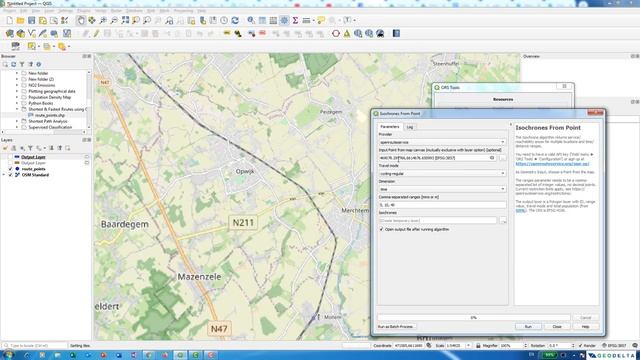Toggle editing with yellow pencil icon
Viewport: 640px width, 360px height.
(x=96, y=33)
